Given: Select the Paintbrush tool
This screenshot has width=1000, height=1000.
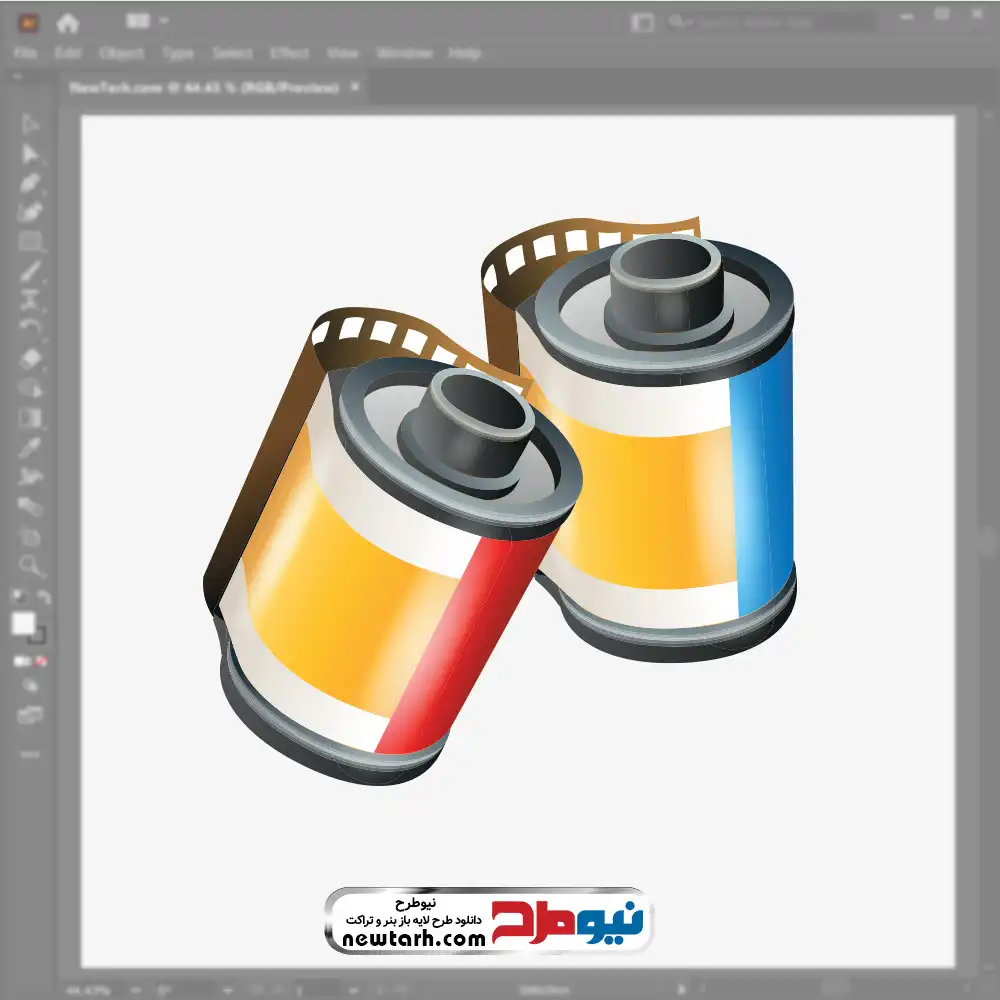Looking at the screenshot, I should [x=30, y=272].
